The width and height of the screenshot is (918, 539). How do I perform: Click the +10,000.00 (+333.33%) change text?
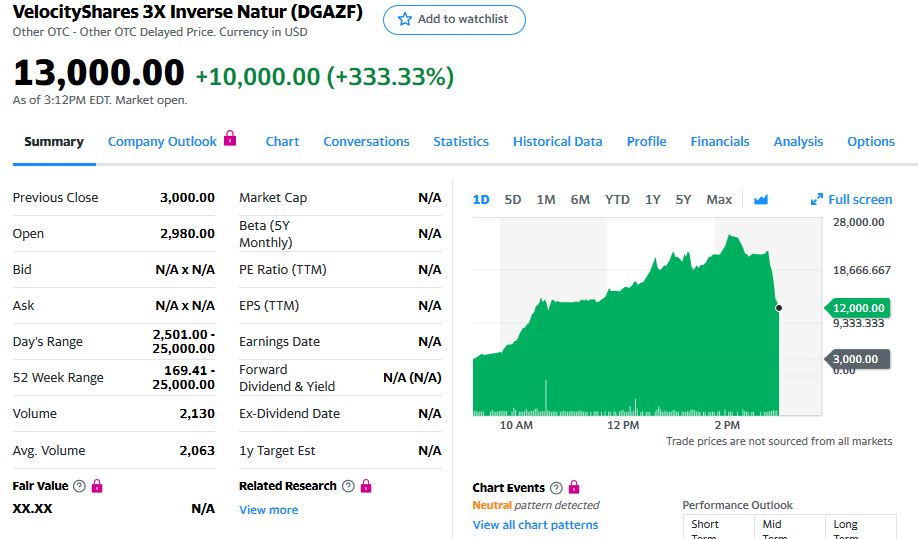pos(324,77)
